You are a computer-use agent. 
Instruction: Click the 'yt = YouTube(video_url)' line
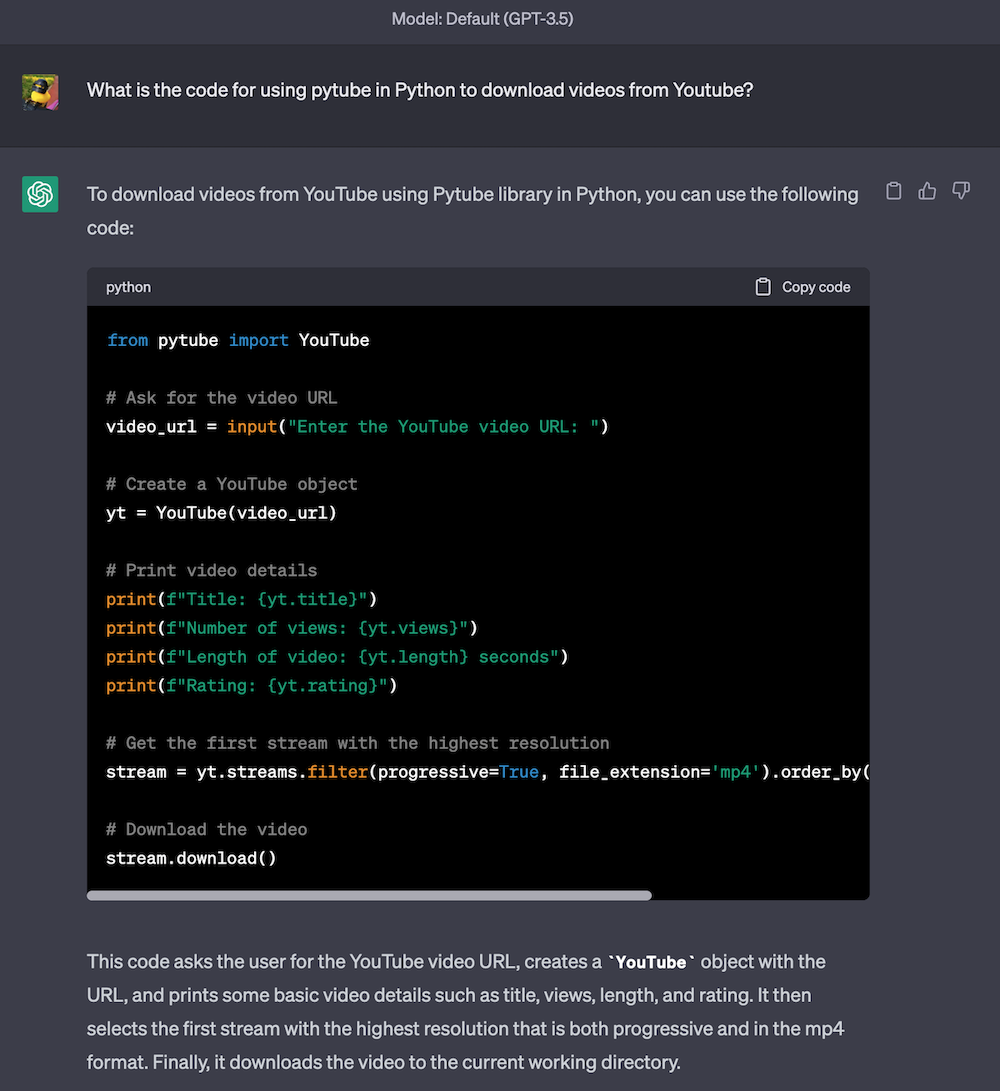pos(221,513)
